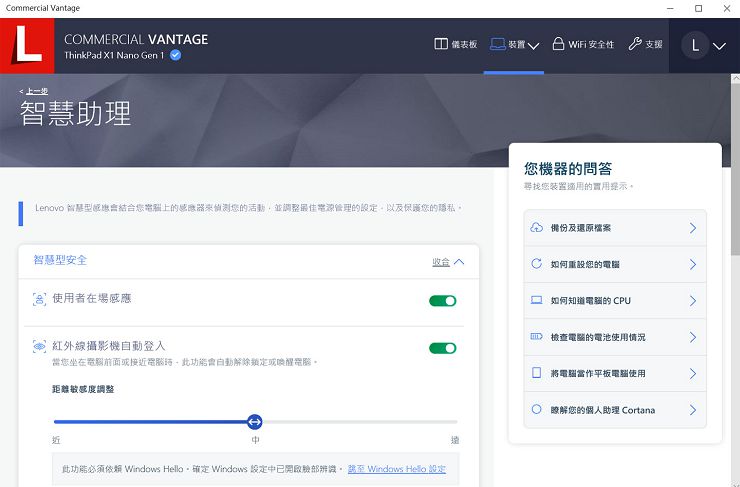Click the distance sensitivity slider handle
740x487 pixels.
tap(255, 422)
